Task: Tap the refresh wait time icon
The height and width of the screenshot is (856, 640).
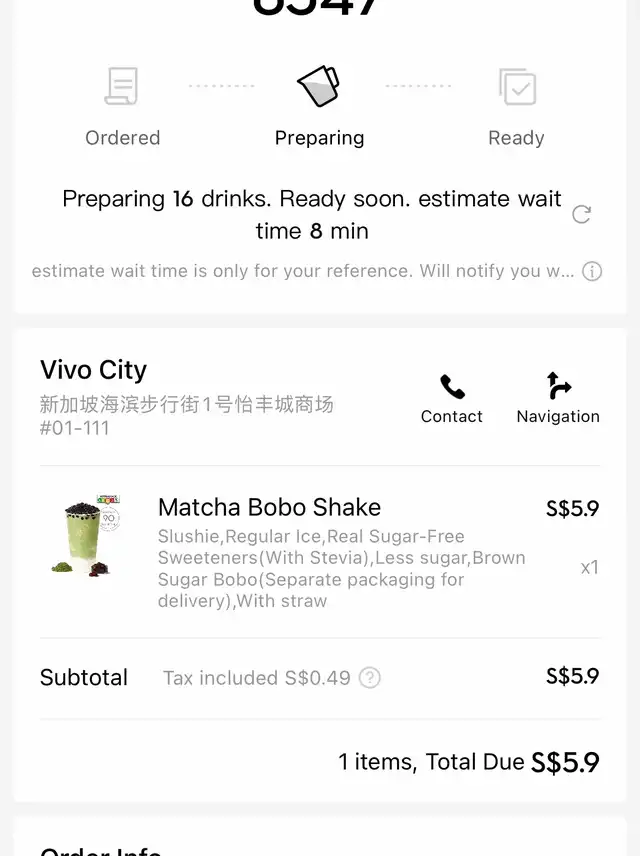Action: pos(581,215)
